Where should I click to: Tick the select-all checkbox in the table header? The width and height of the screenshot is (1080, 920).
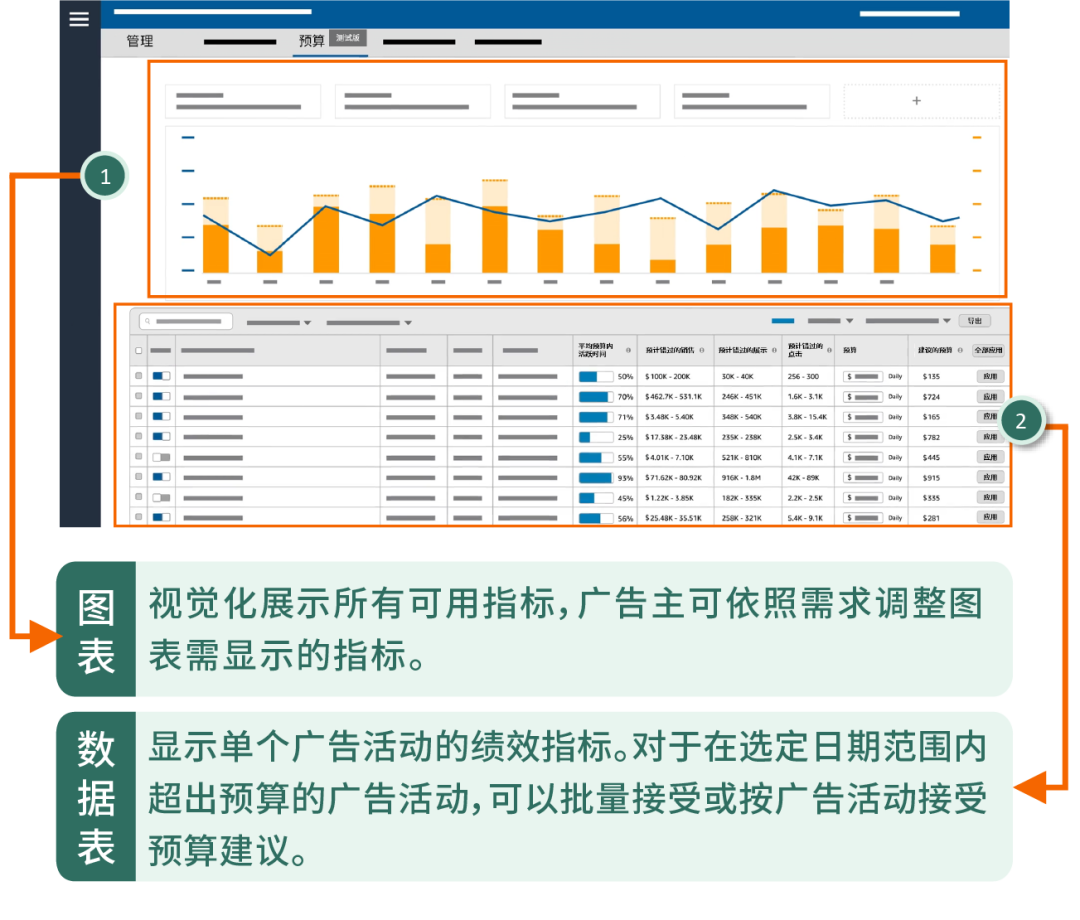[138, 351]
